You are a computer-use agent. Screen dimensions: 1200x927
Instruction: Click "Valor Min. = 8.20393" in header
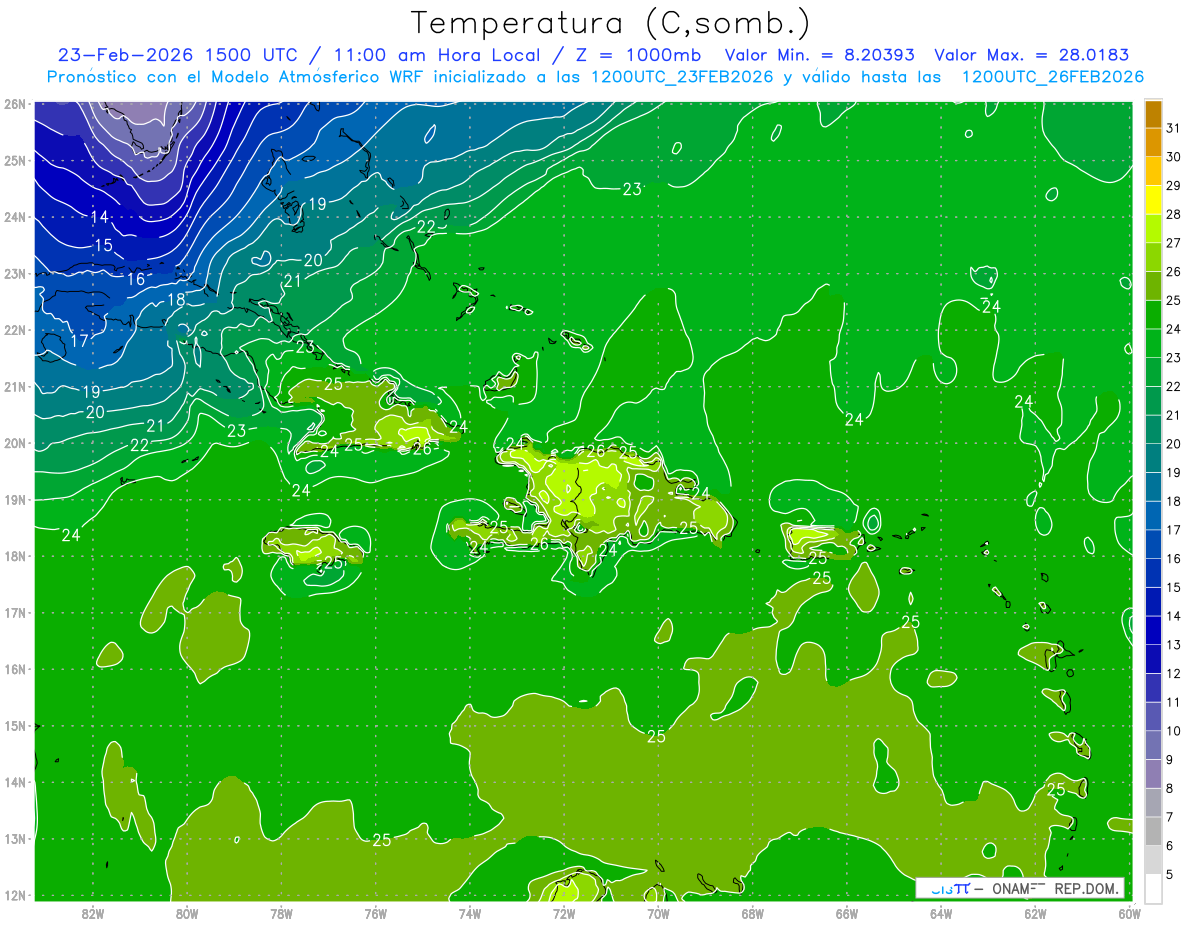click(x=820, y=55)
